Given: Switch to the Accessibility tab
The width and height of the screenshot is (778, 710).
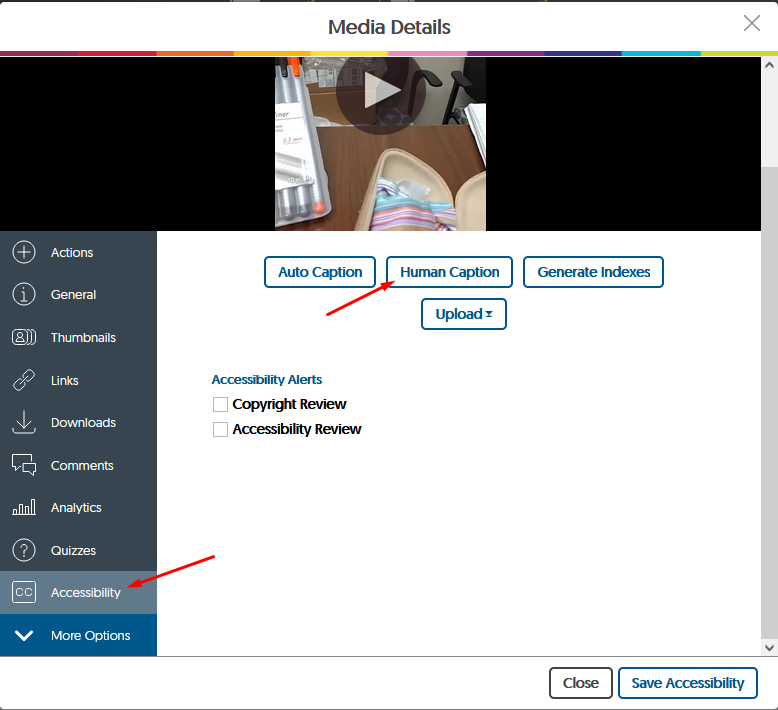Looking at the screenshot, I should [78, 593].
